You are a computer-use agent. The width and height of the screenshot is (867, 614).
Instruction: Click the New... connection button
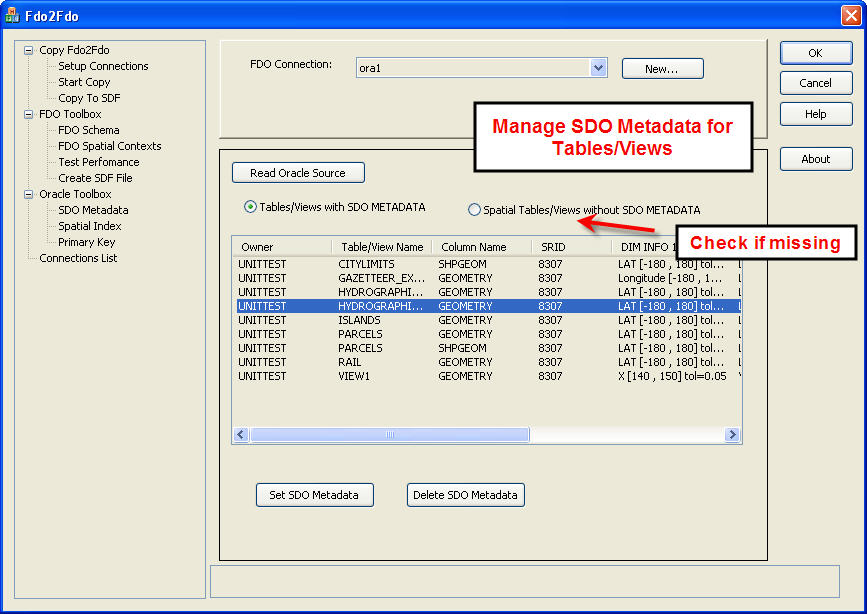662,69
